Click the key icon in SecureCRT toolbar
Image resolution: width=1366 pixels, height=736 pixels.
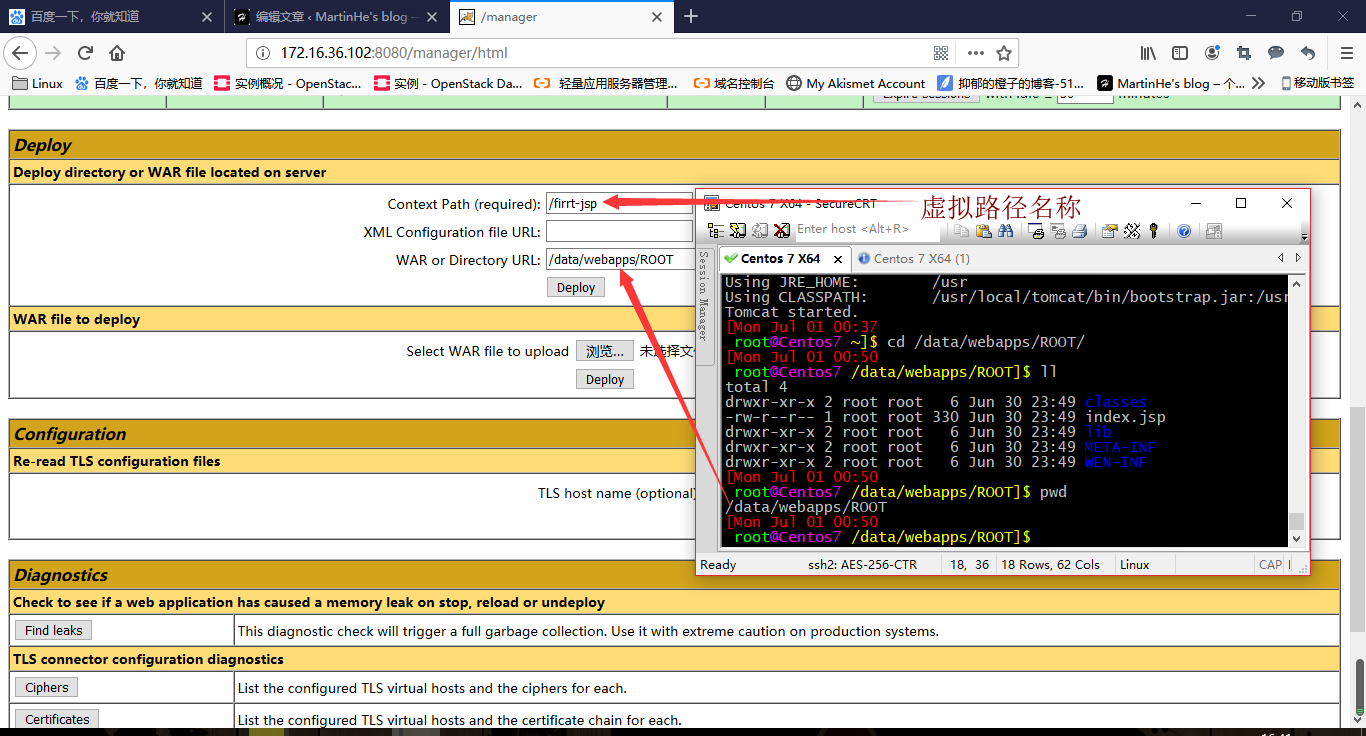coord(1154,231)
